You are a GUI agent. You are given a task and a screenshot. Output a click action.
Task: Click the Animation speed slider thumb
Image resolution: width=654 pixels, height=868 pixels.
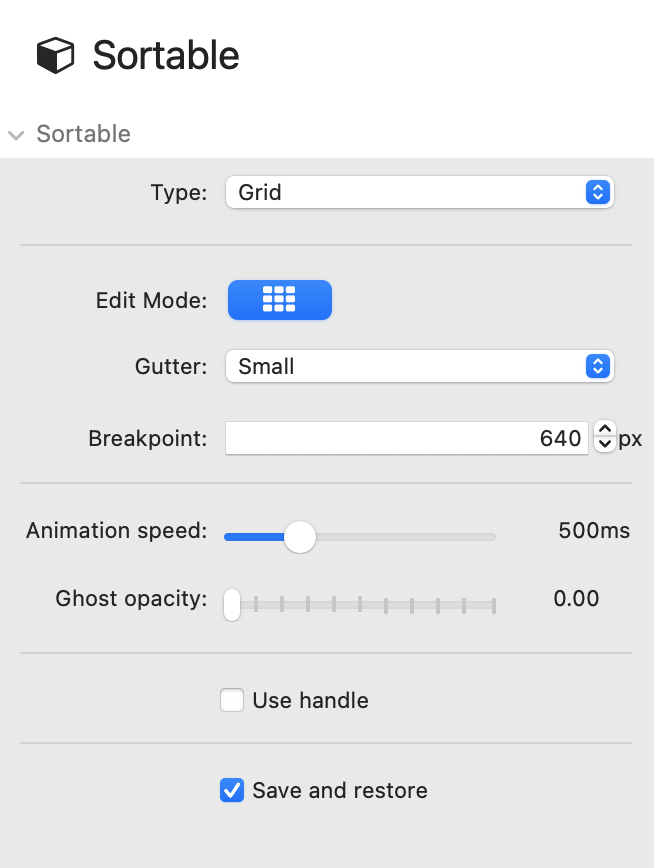coord(299,537)
